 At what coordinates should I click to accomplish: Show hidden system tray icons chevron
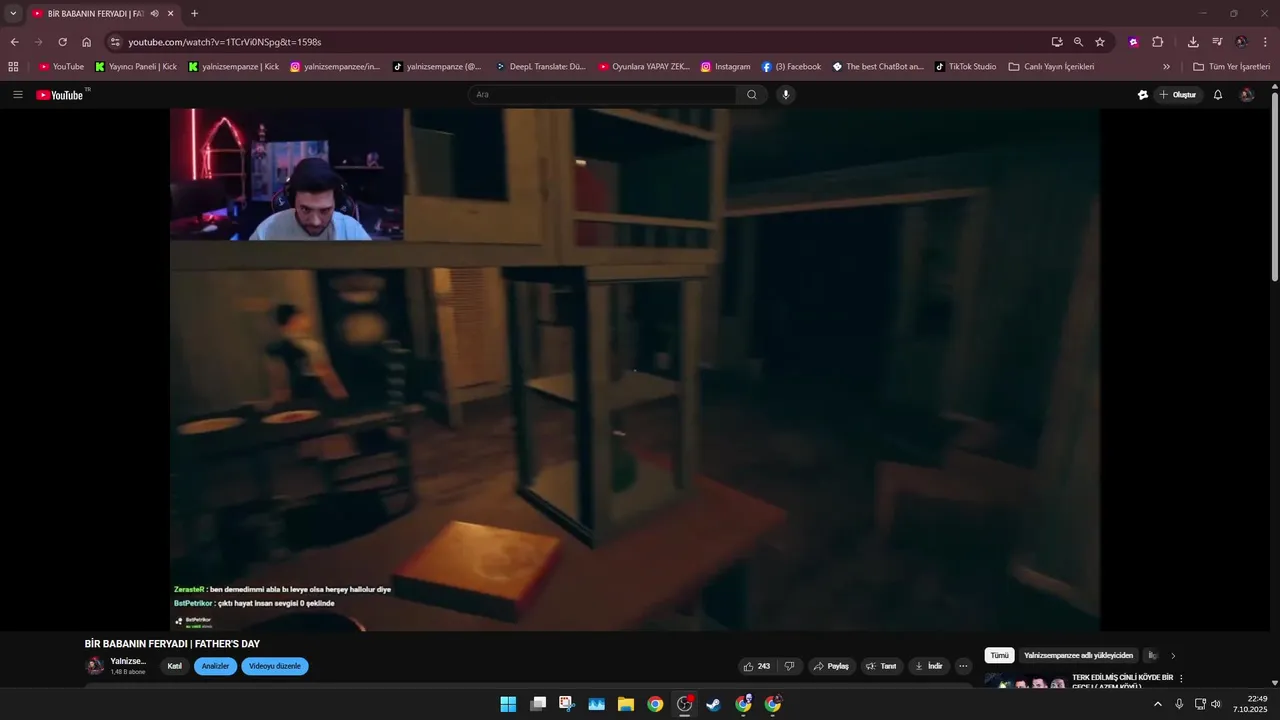1158,704
